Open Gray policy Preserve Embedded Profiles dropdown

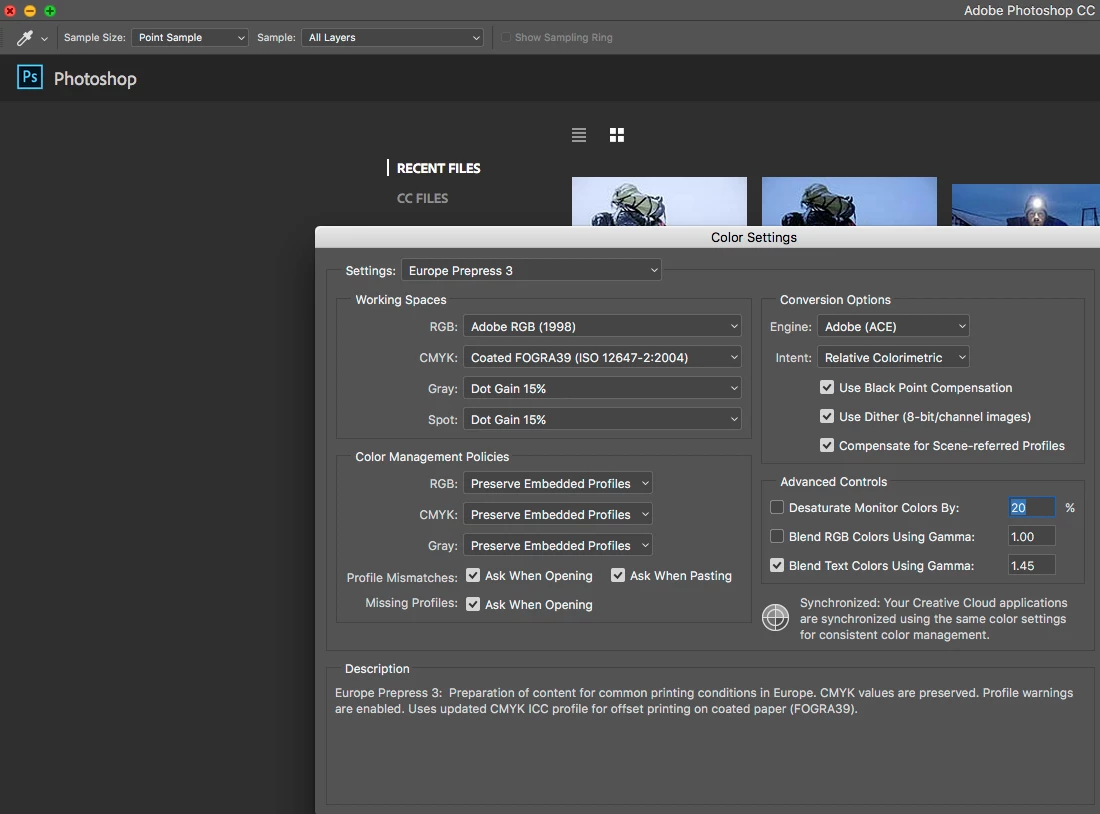click(x=558, y=545)
